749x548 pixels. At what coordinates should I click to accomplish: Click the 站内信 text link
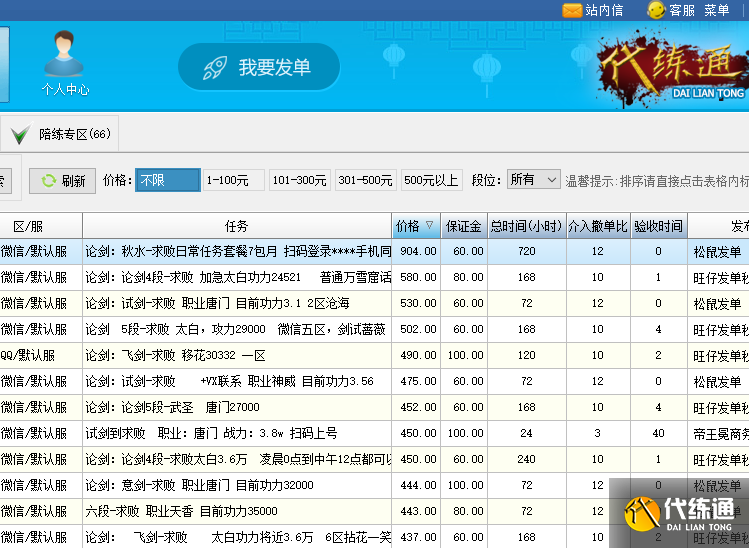604,10
